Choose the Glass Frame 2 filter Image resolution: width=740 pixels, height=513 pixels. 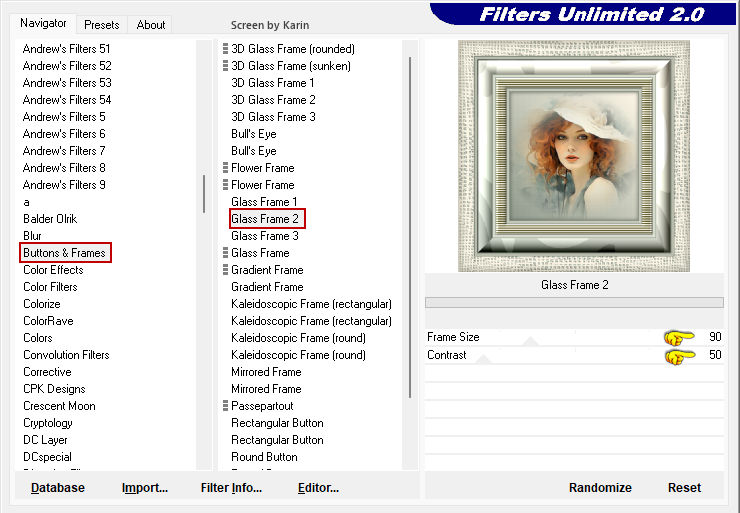[x=265, y=219]
